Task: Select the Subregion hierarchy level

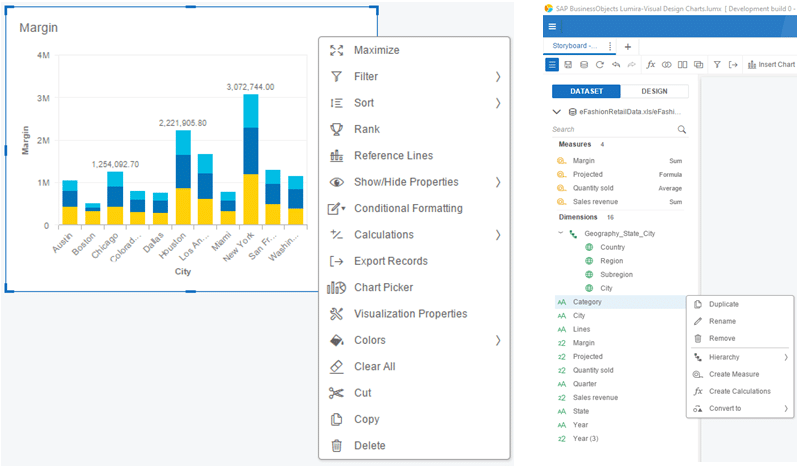Action: click(616, 275)
